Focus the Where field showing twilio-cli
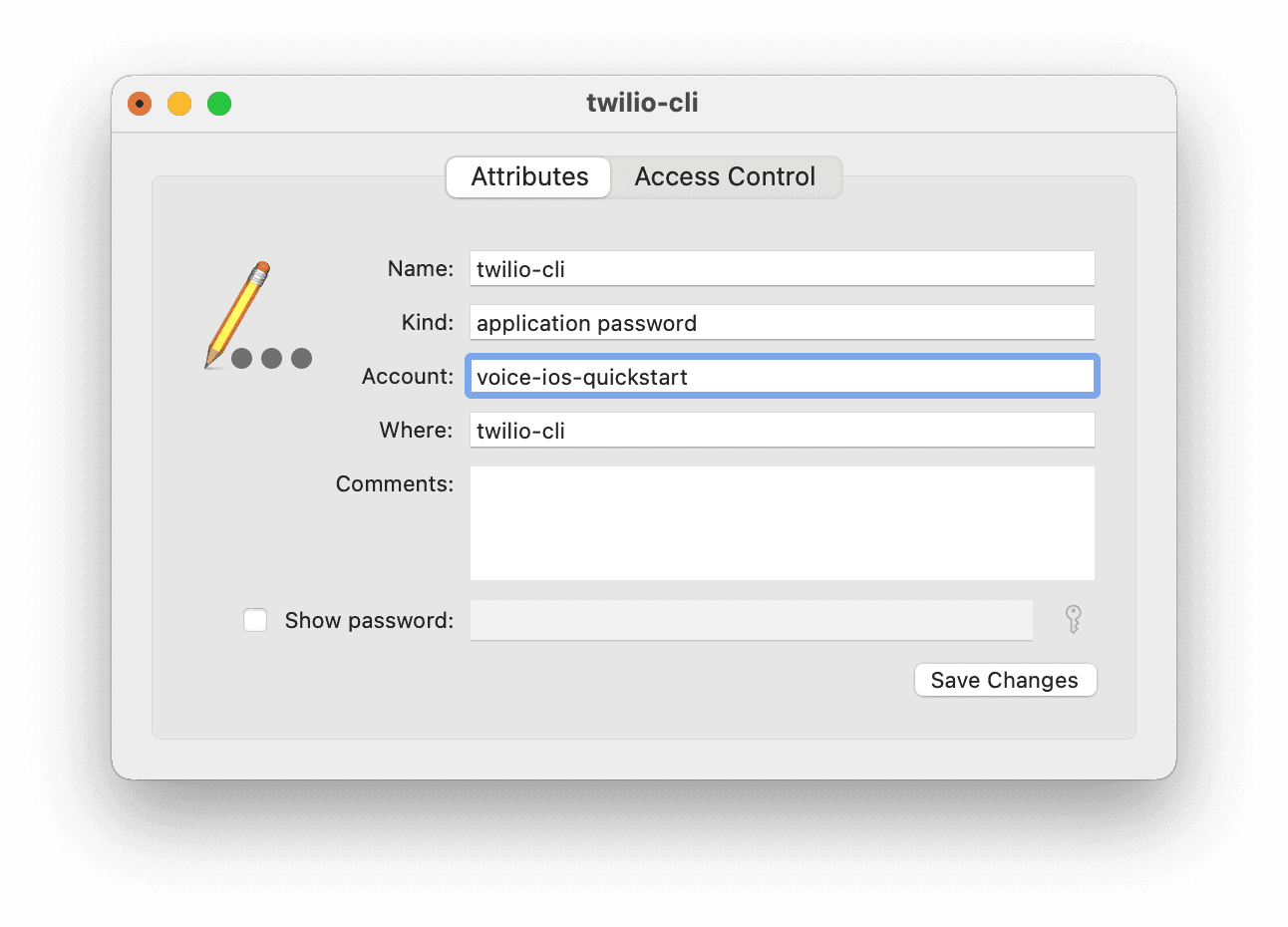This screenshot has height=927, width=1288. click(x=782, y=430)
